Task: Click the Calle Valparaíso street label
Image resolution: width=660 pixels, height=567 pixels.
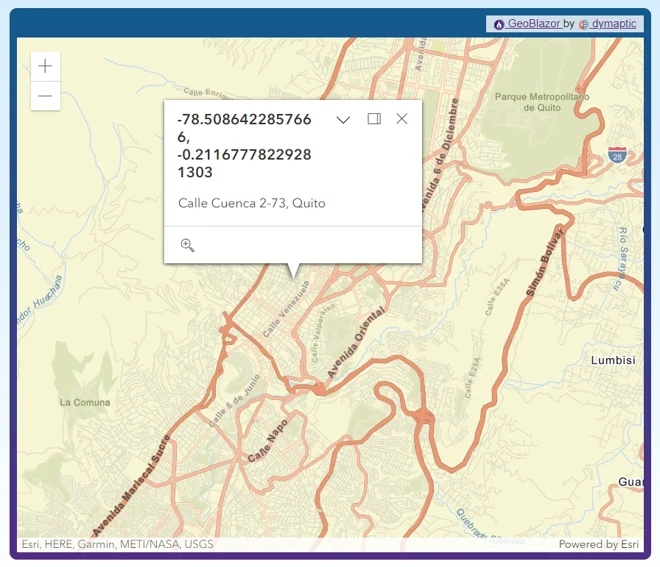Action: [x=323, y=333]
